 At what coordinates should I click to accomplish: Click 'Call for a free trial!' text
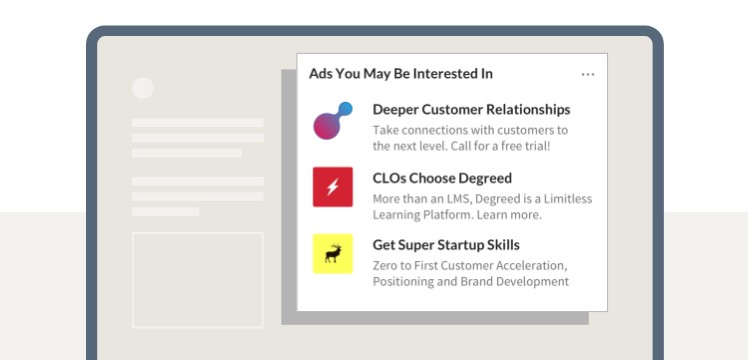pyautogui.click(x=500, y=146)
